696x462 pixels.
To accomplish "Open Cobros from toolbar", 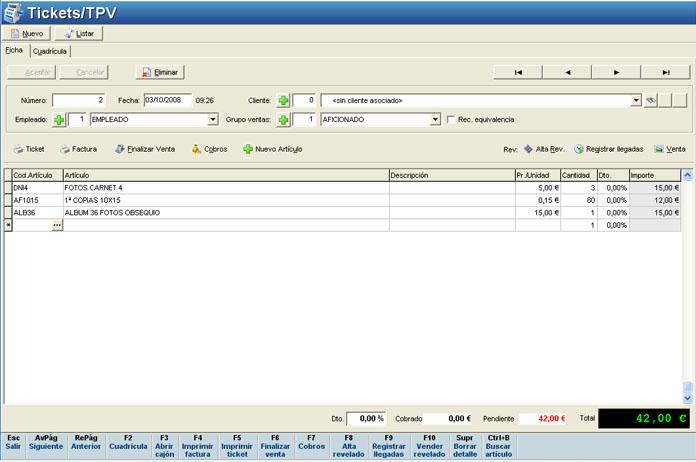I will pos(210,150).
